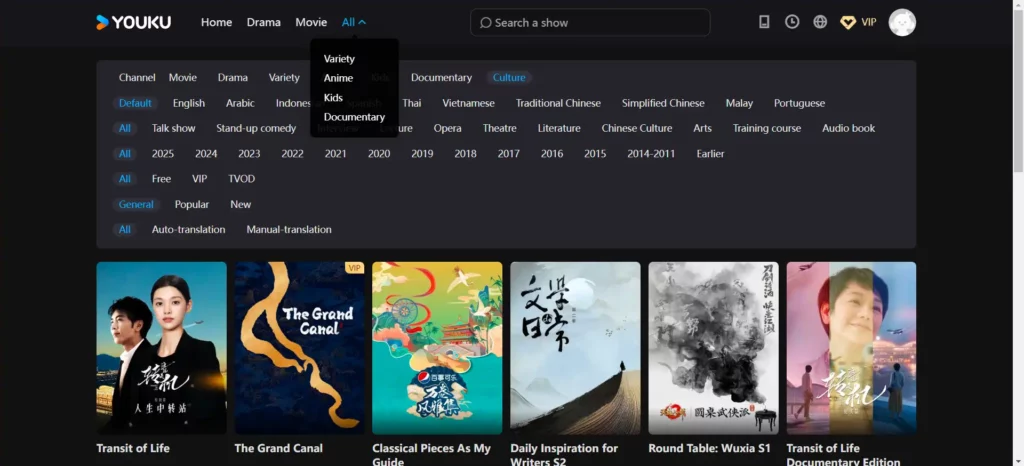The height and width of the screenshot is (466, 1024).
Task: Click the search magnifier icon
Action: (x=485, y=23)
